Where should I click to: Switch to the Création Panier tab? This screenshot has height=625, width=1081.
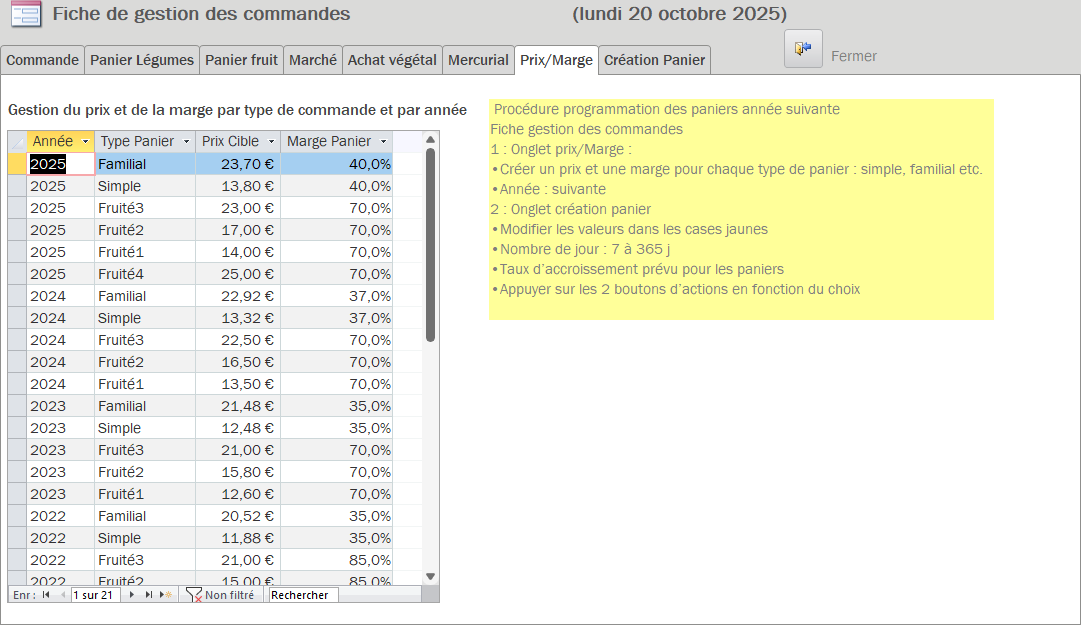(654, 60)
